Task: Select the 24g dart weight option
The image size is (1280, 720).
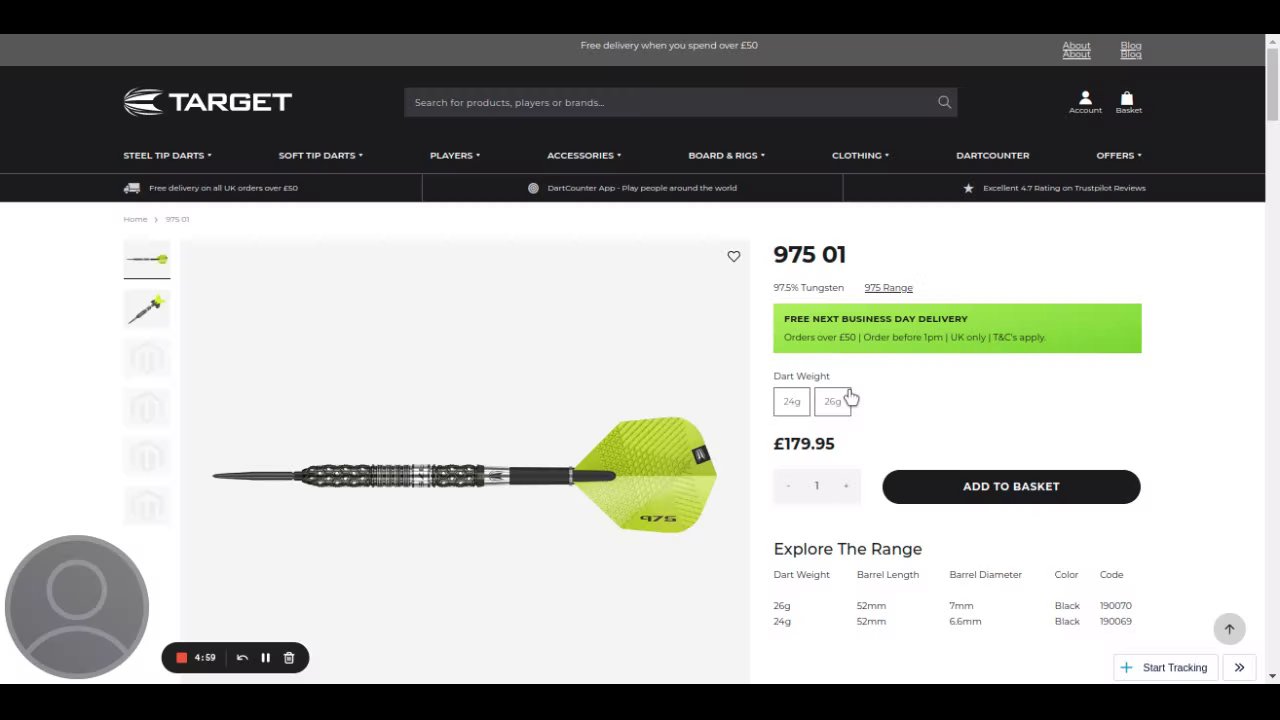Action: (792, 402)
